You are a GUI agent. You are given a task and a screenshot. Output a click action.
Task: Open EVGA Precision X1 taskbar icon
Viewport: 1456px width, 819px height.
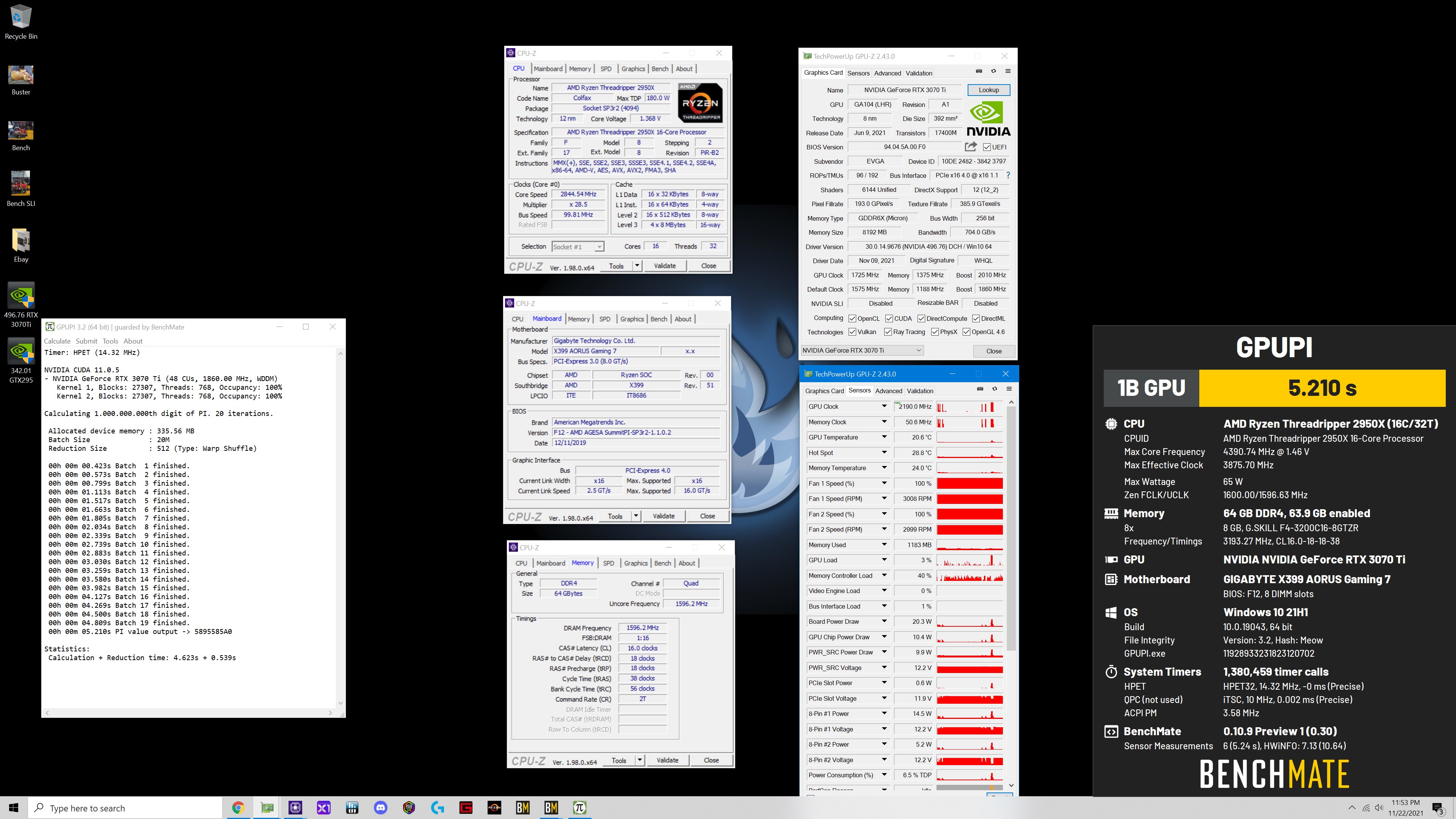tap(324, 808)
